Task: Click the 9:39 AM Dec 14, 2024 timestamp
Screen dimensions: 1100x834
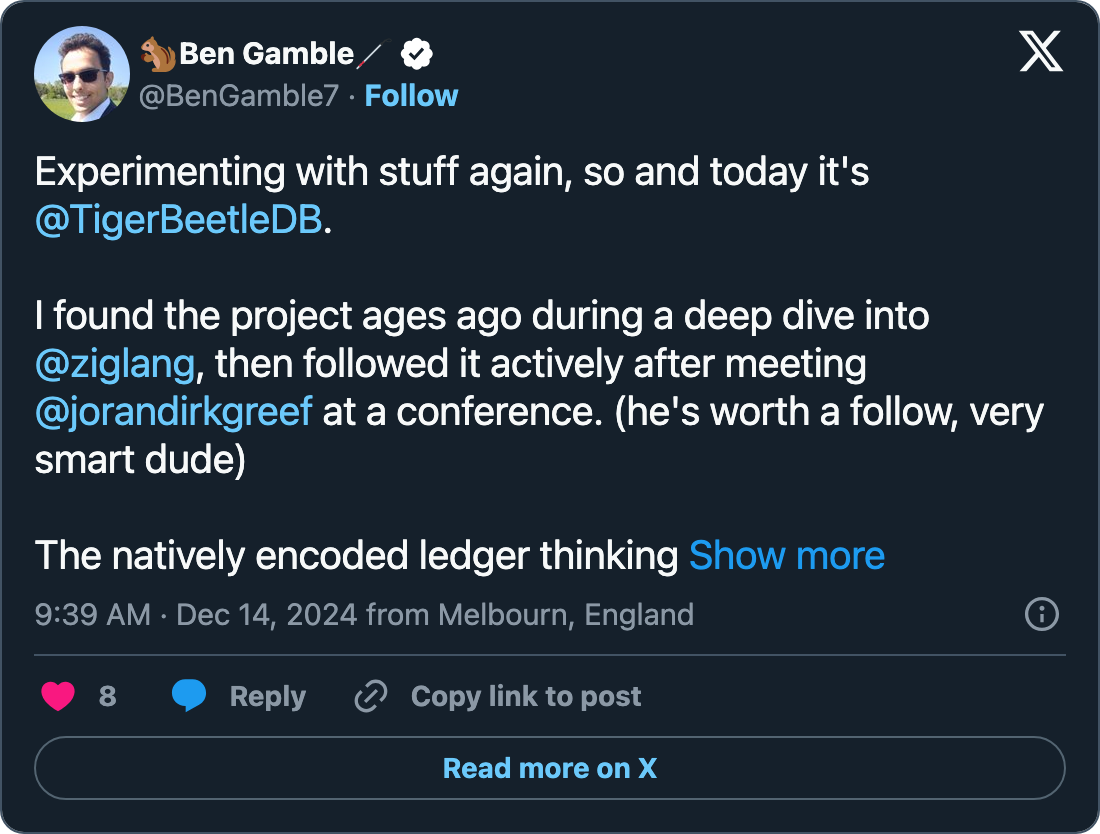Action: 196,613
